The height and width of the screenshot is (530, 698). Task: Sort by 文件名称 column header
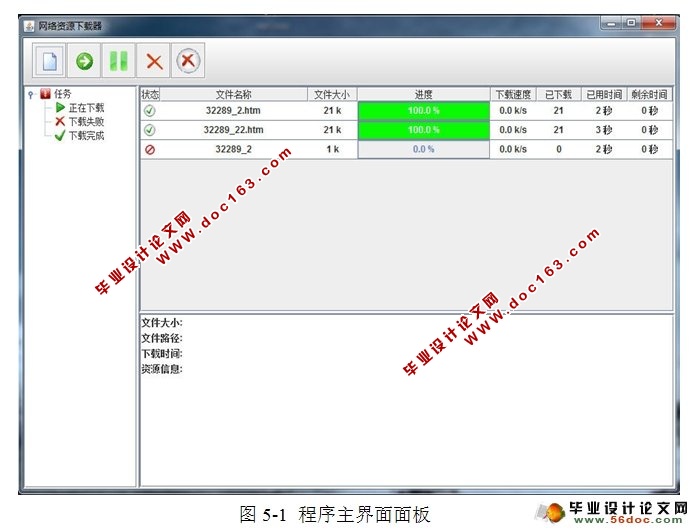tap(233, 94)
